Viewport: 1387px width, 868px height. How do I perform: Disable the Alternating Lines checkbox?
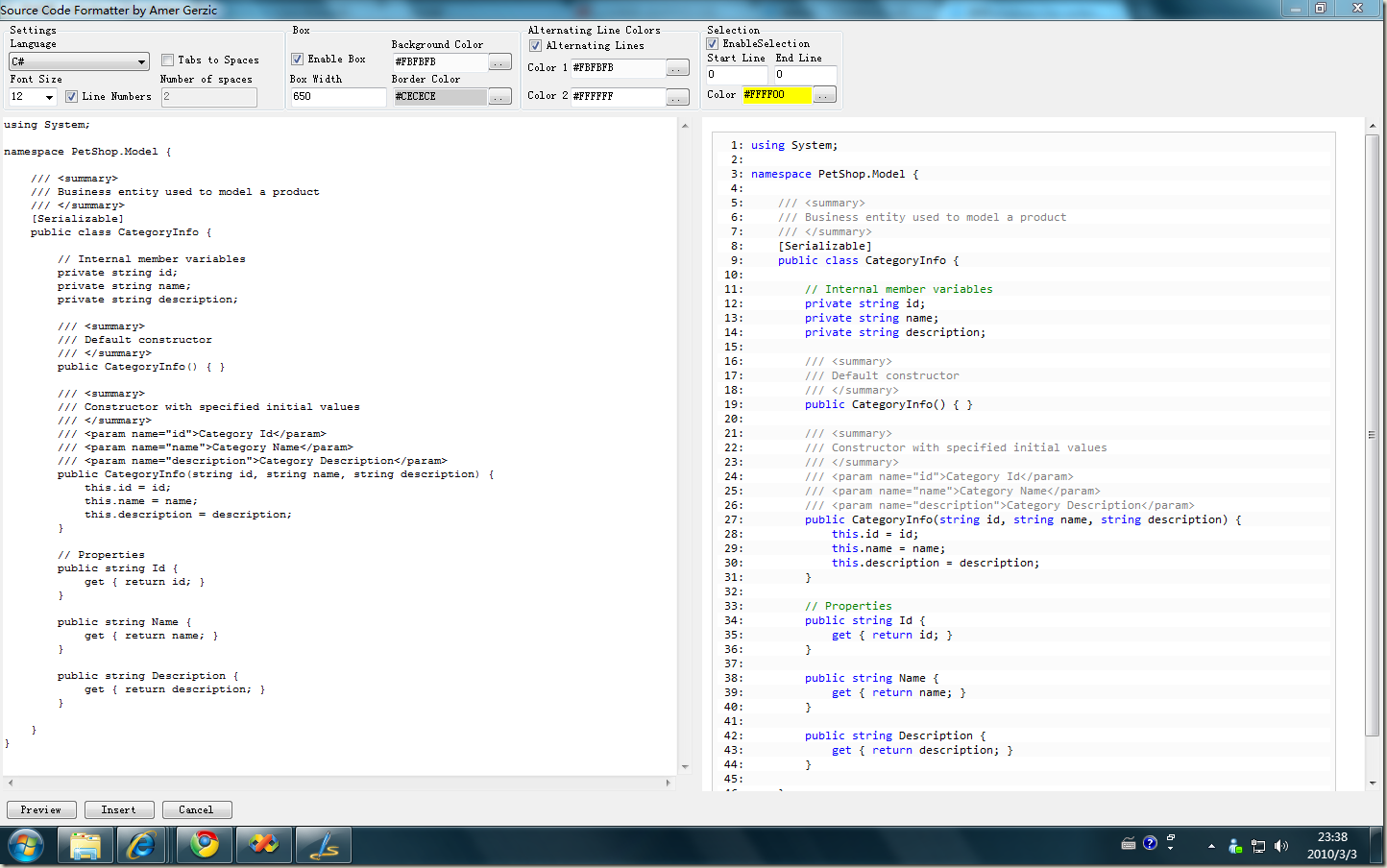(536, 45)
